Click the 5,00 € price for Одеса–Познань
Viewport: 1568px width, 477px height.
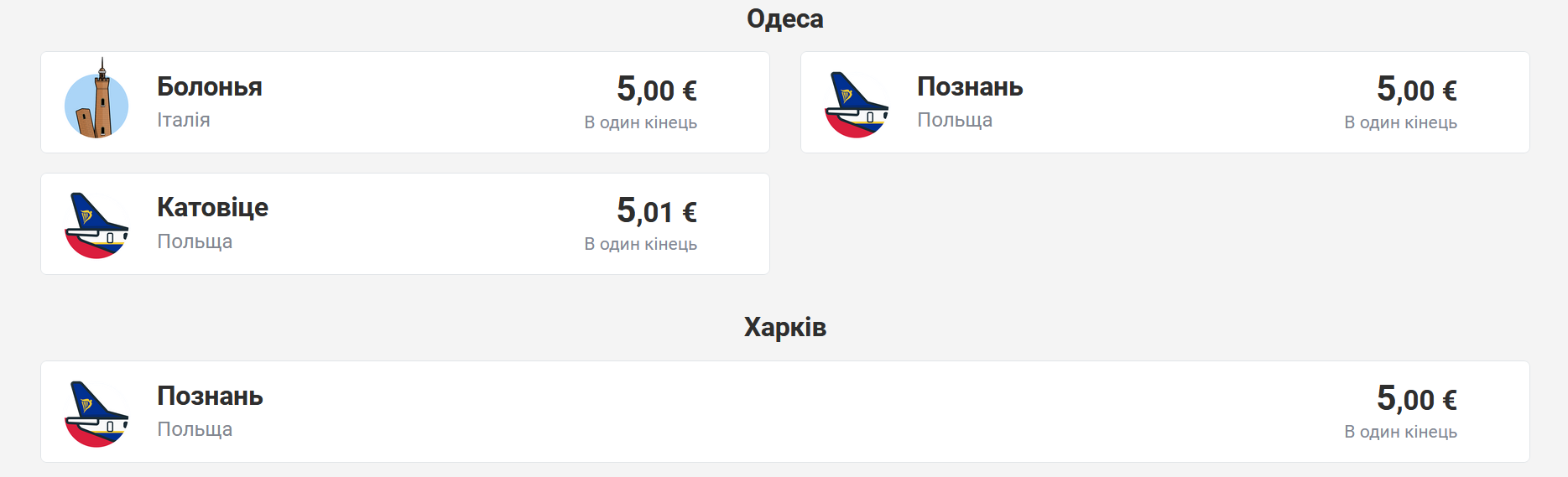click(x=1417, y=90)
